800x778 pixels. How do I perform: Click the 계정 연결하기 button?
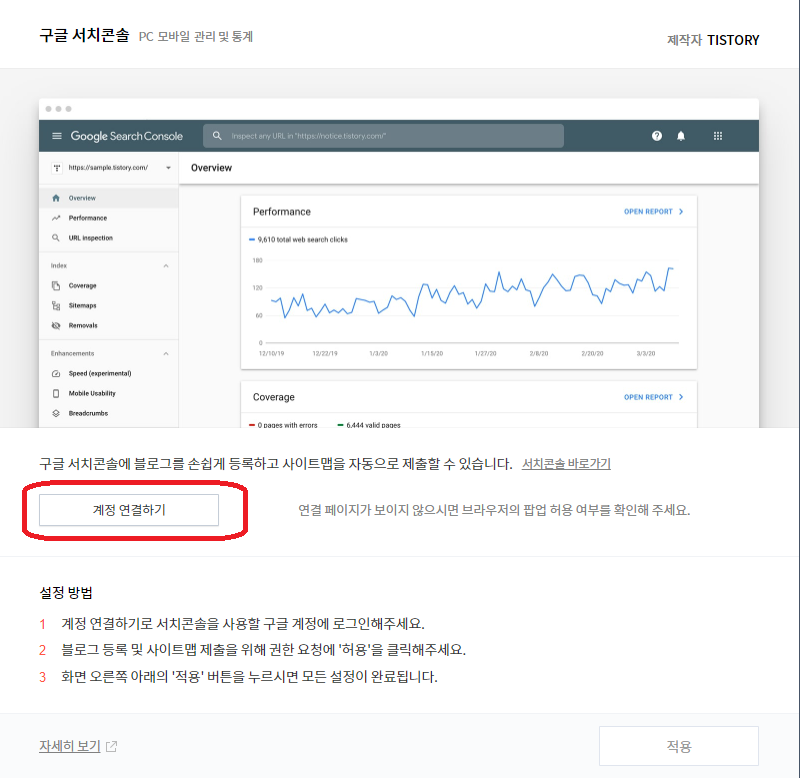(x=129, y=510)
